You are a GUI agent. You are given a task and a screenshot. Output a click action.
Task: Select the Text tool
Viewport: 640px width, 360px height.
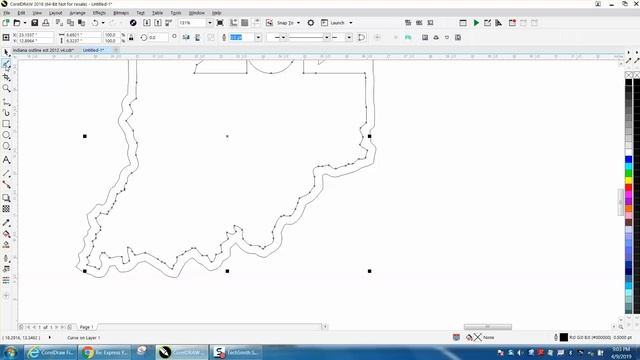click(6, 160)
